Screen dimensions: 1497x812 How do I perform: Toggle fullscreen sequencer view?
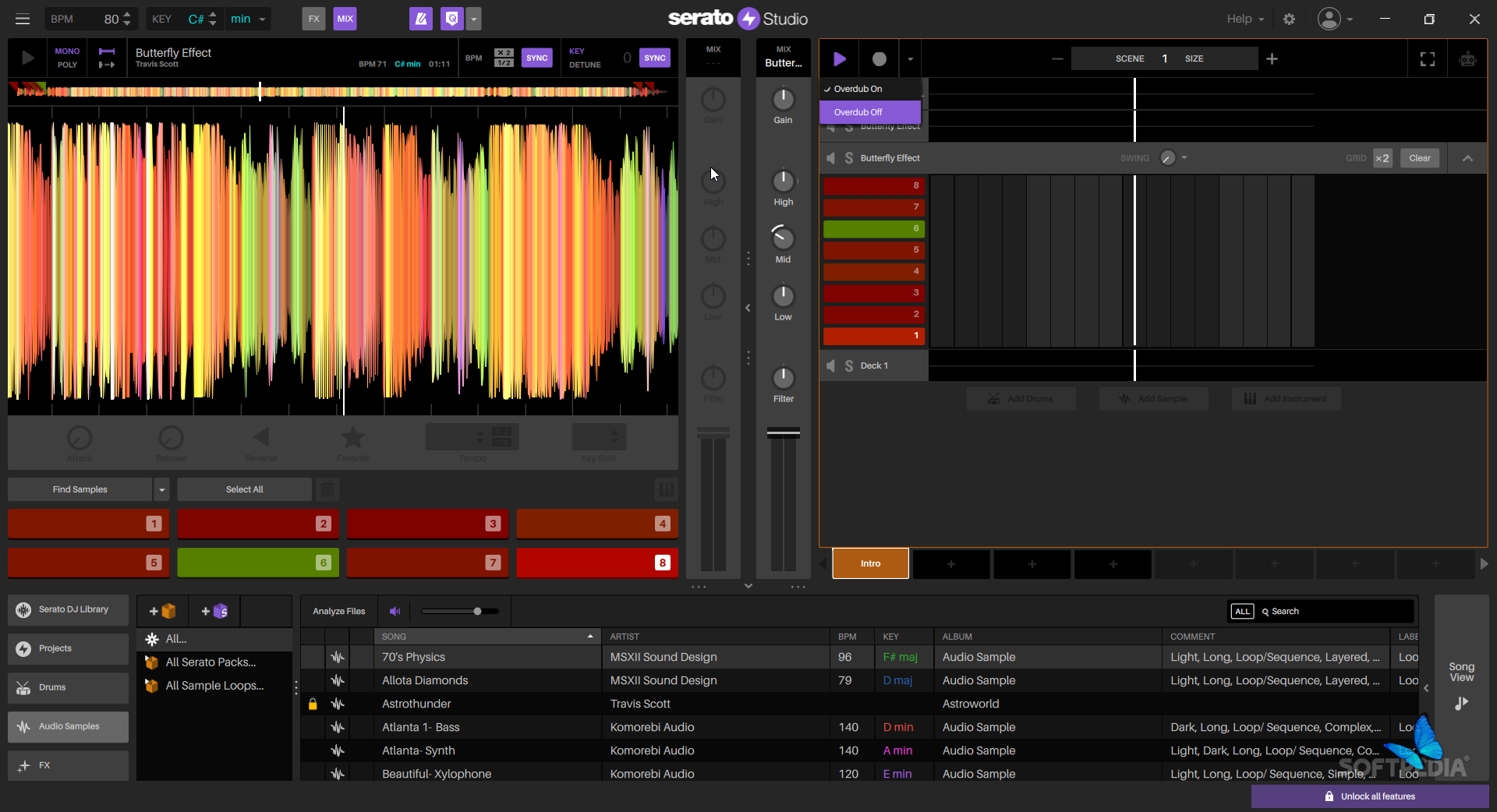coord(1427,58)
